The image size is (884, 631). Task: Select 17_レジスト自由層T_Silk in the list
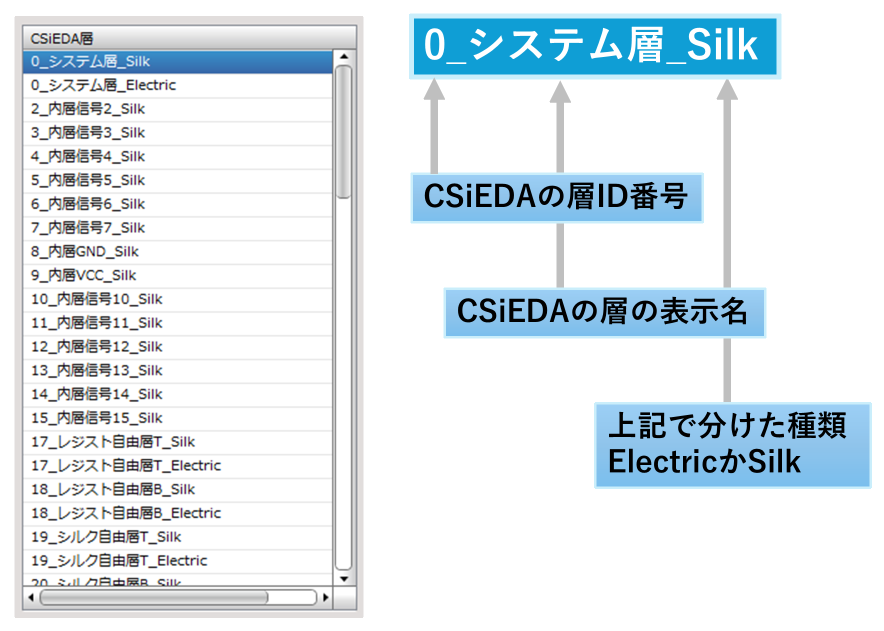coord(178,442)
